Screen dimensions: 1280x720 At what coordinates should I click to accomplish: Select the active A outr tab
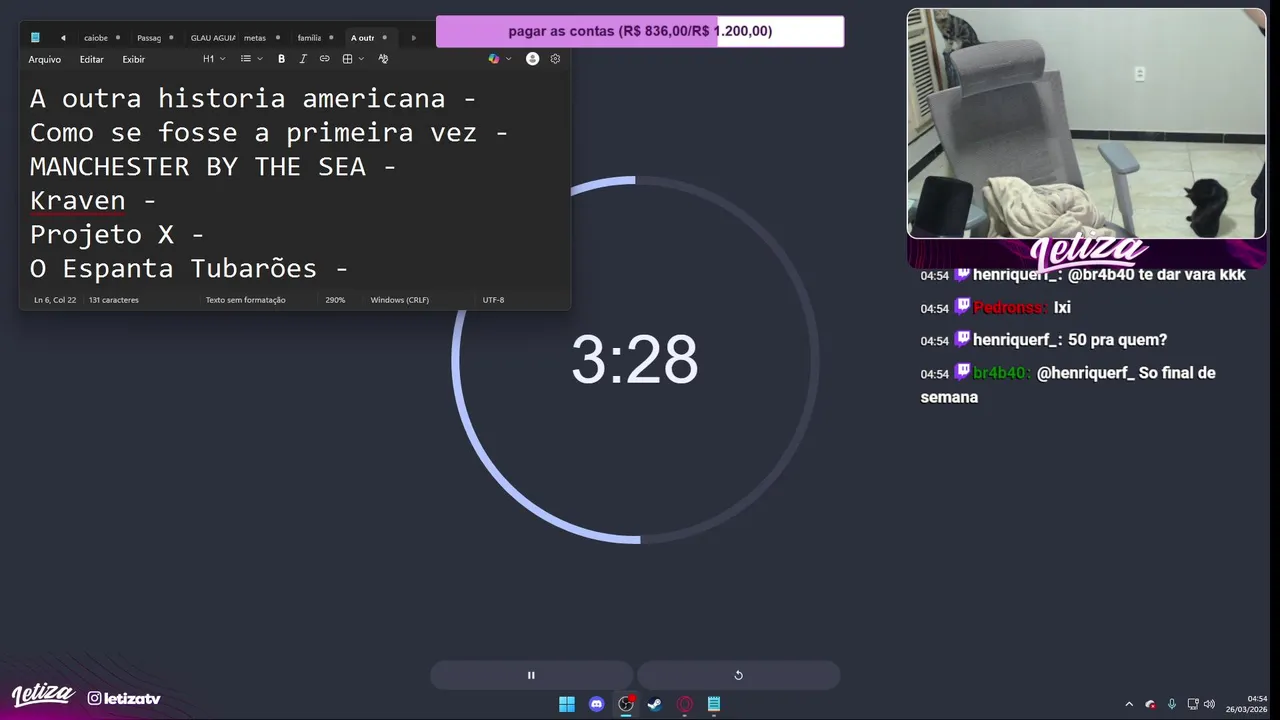pyautogui.click(x=370, y=38)
